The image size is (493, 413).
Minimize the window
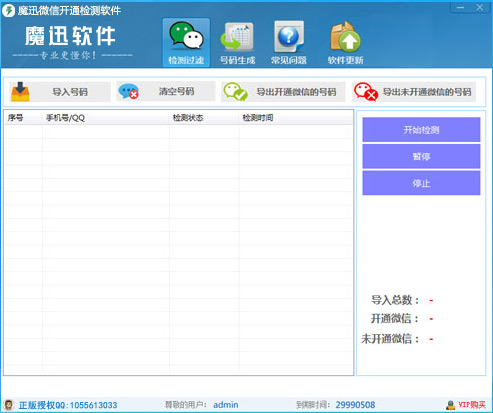[460, 8]
